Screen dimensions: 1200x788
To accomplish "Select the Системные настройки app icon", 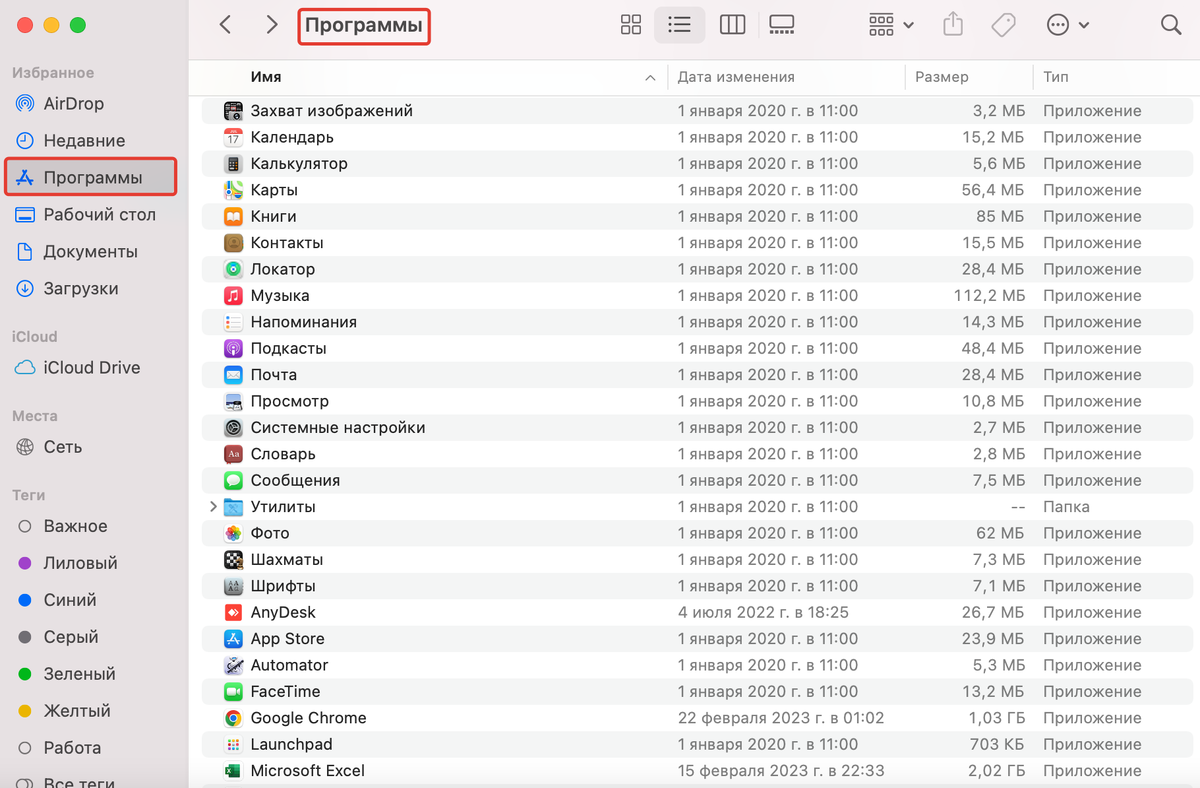I will [x=233, y=428].
